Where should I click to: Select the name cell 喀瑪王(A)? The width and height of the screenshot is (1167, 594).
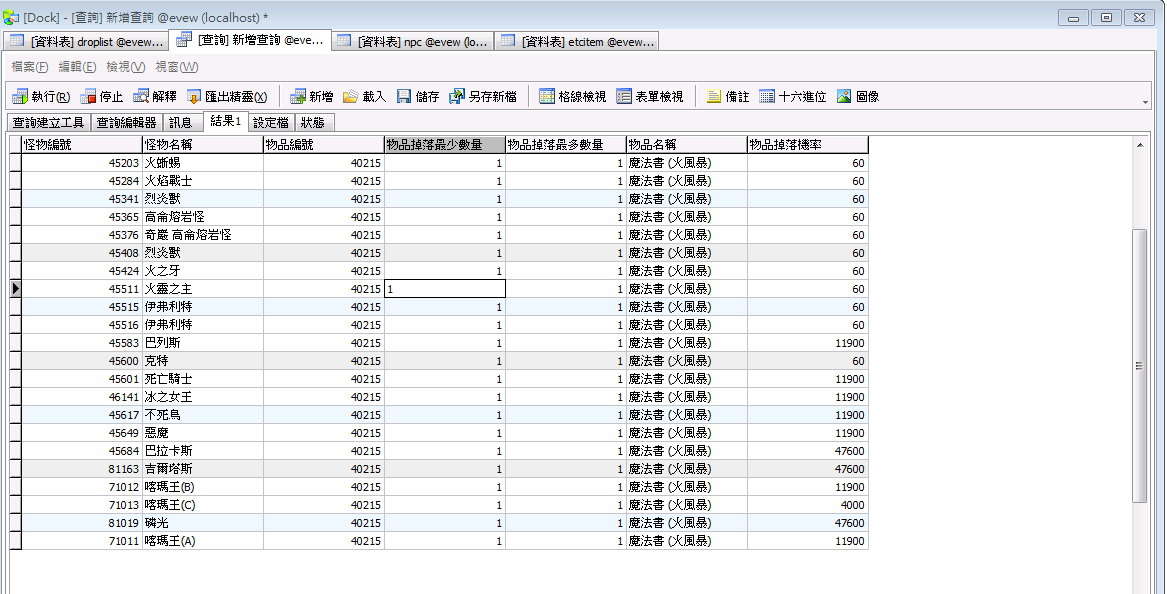(x=202, y=541)
